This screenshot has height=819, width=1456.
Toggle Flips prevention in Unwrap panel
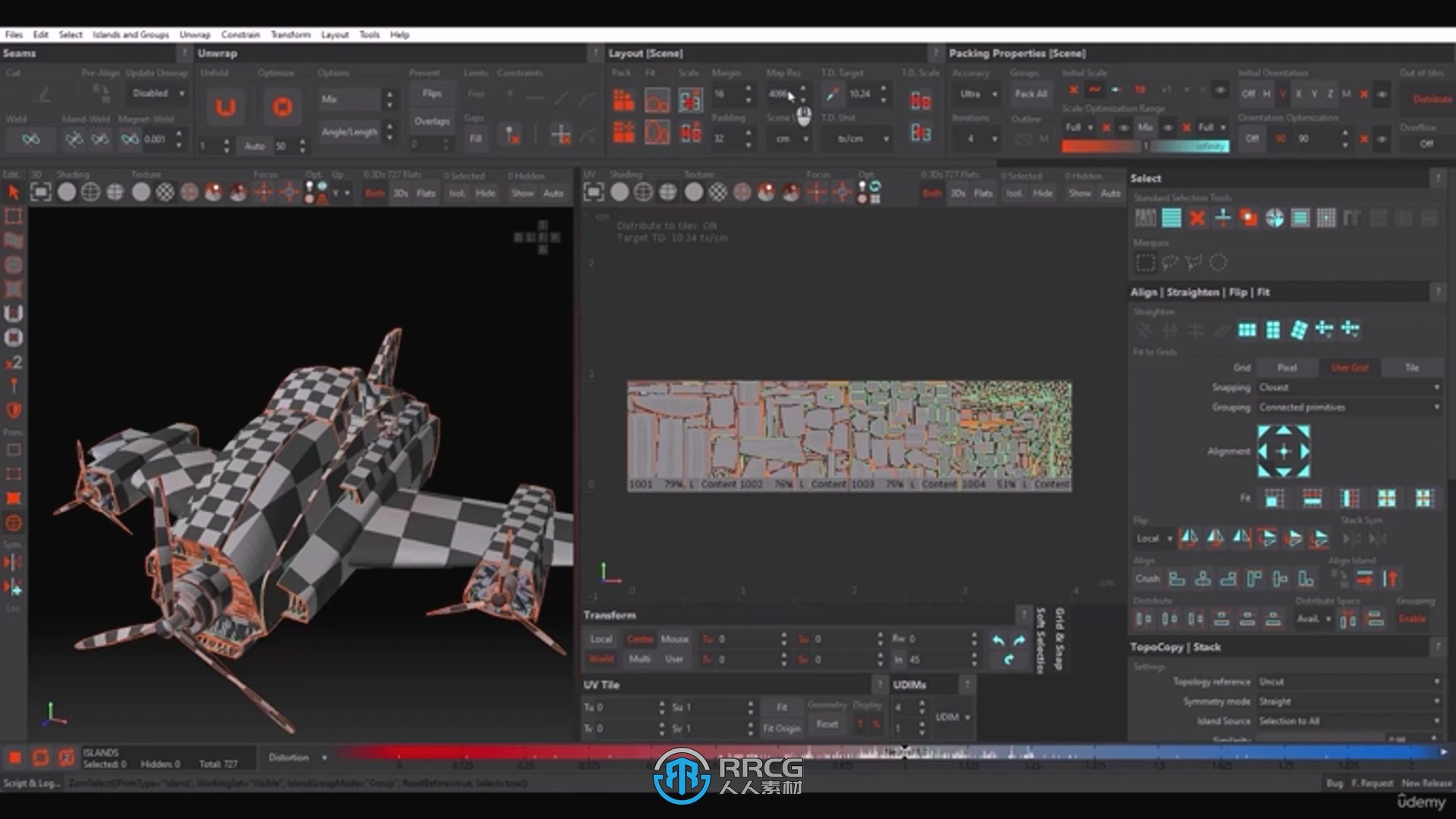coord(432,93)
